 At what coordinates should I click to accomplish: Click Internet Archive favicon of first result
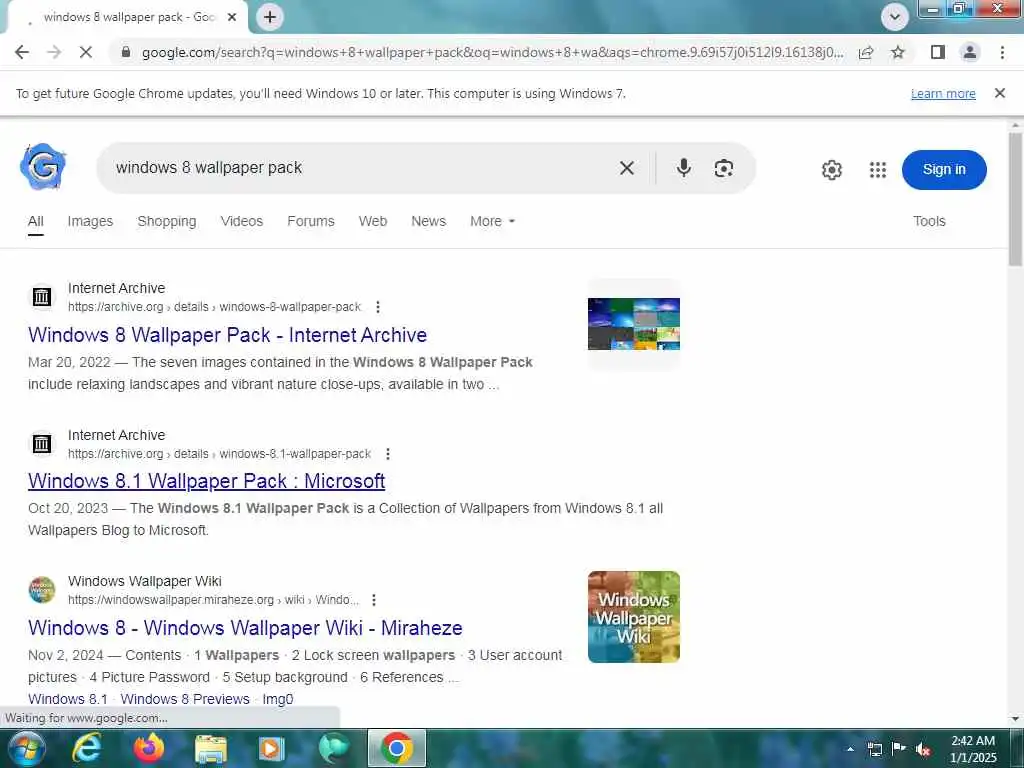(x=42, y=297)
